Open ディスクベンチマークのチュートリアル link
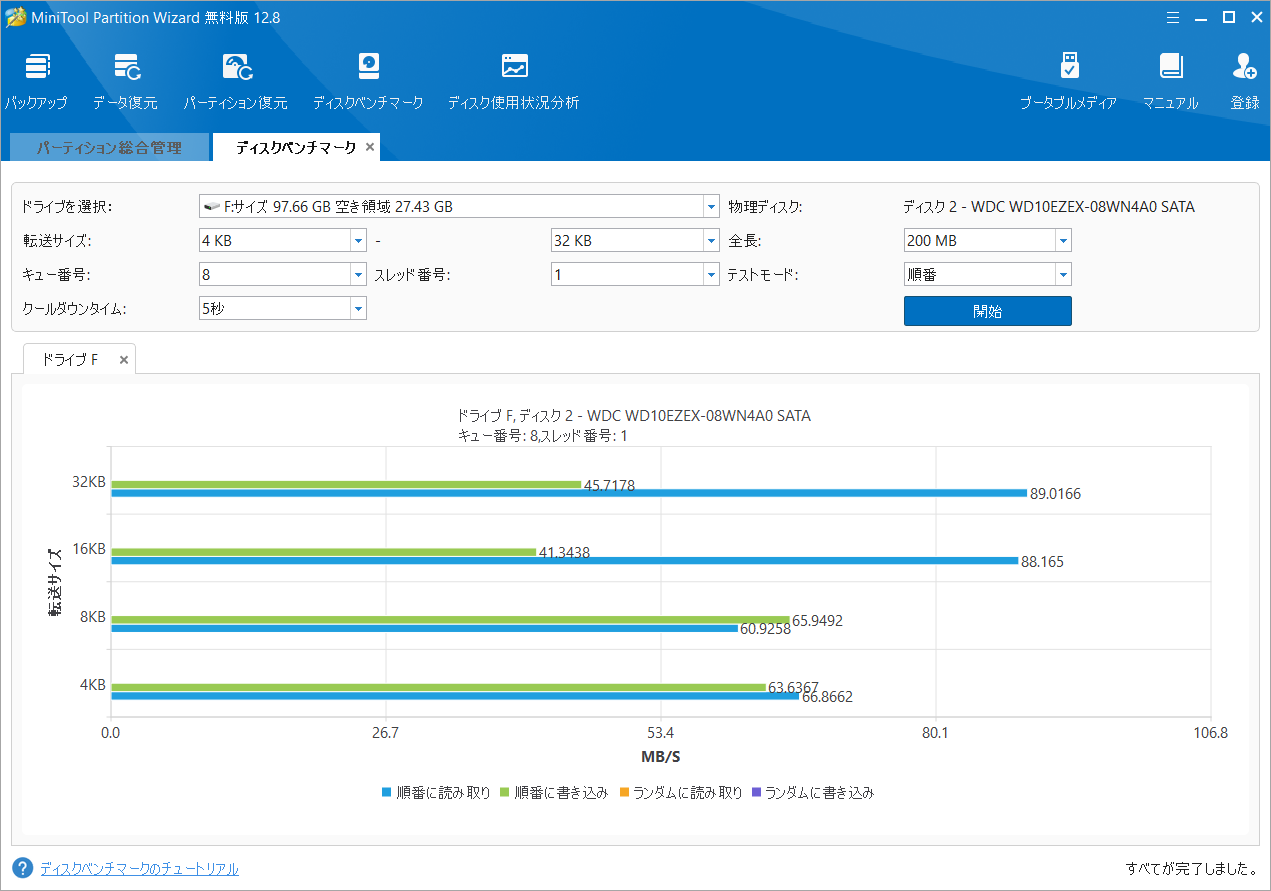1271x891 pixels. [x=139, y=869]
